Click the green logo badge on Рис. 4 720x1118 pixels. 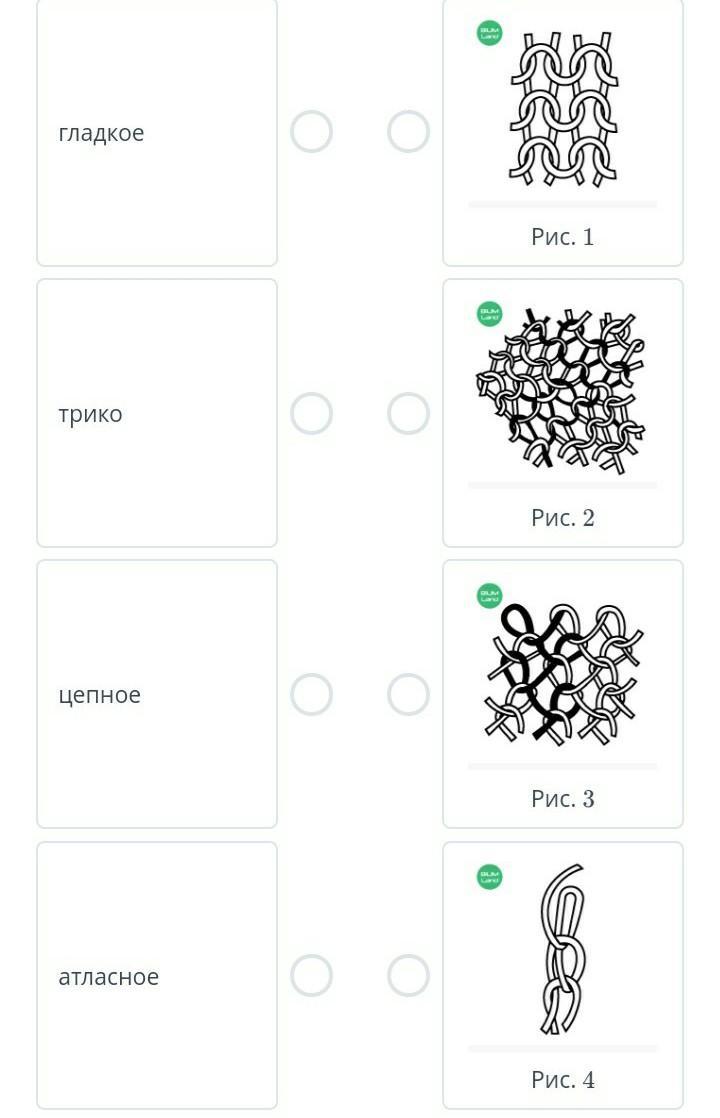(490, 876)
